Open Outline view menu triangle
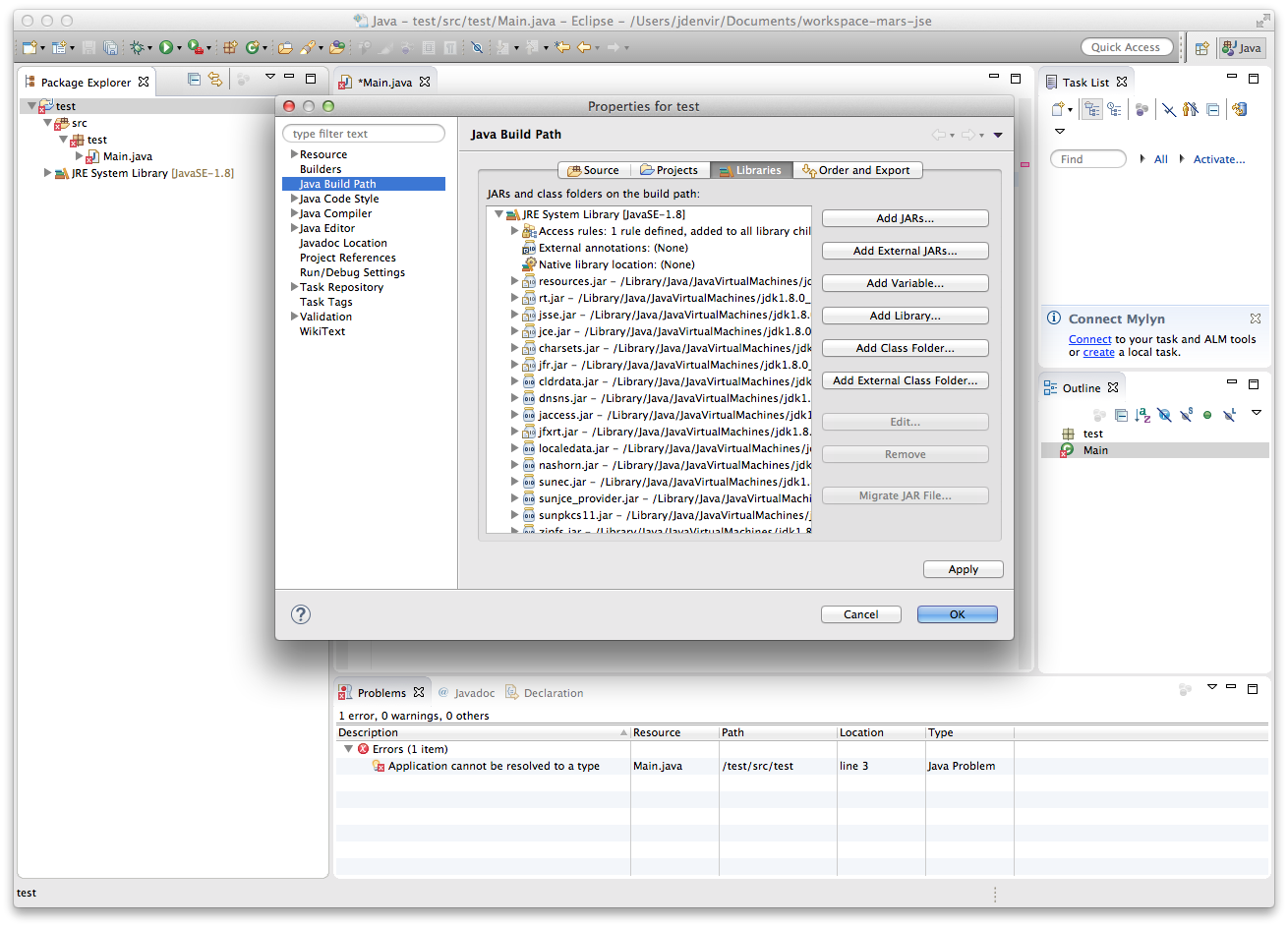Screen dimensions: 1288x927 coord(1257,412)
